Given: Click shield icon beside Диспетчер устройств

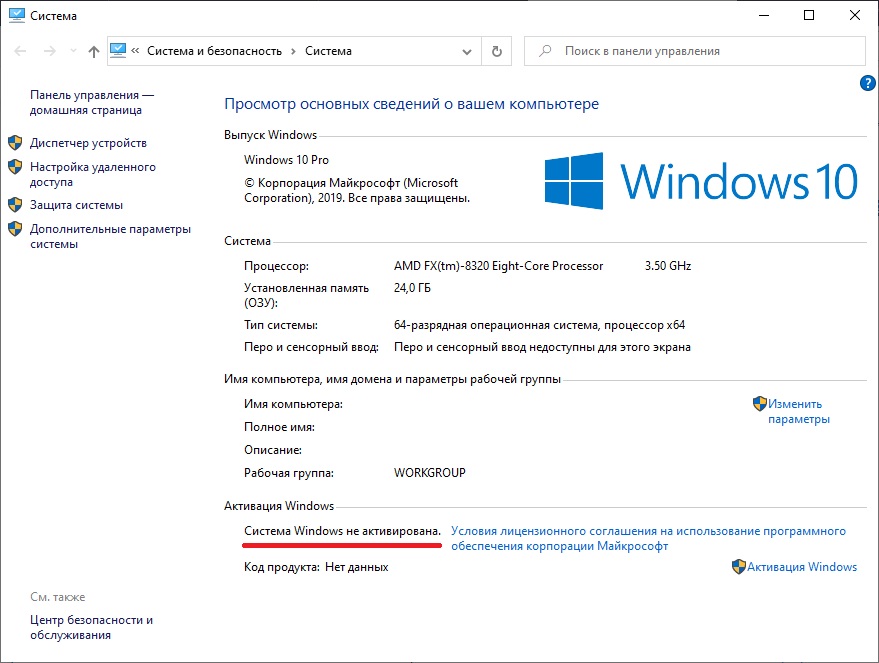Looking at the screenshot, I should tap(15, 143).
